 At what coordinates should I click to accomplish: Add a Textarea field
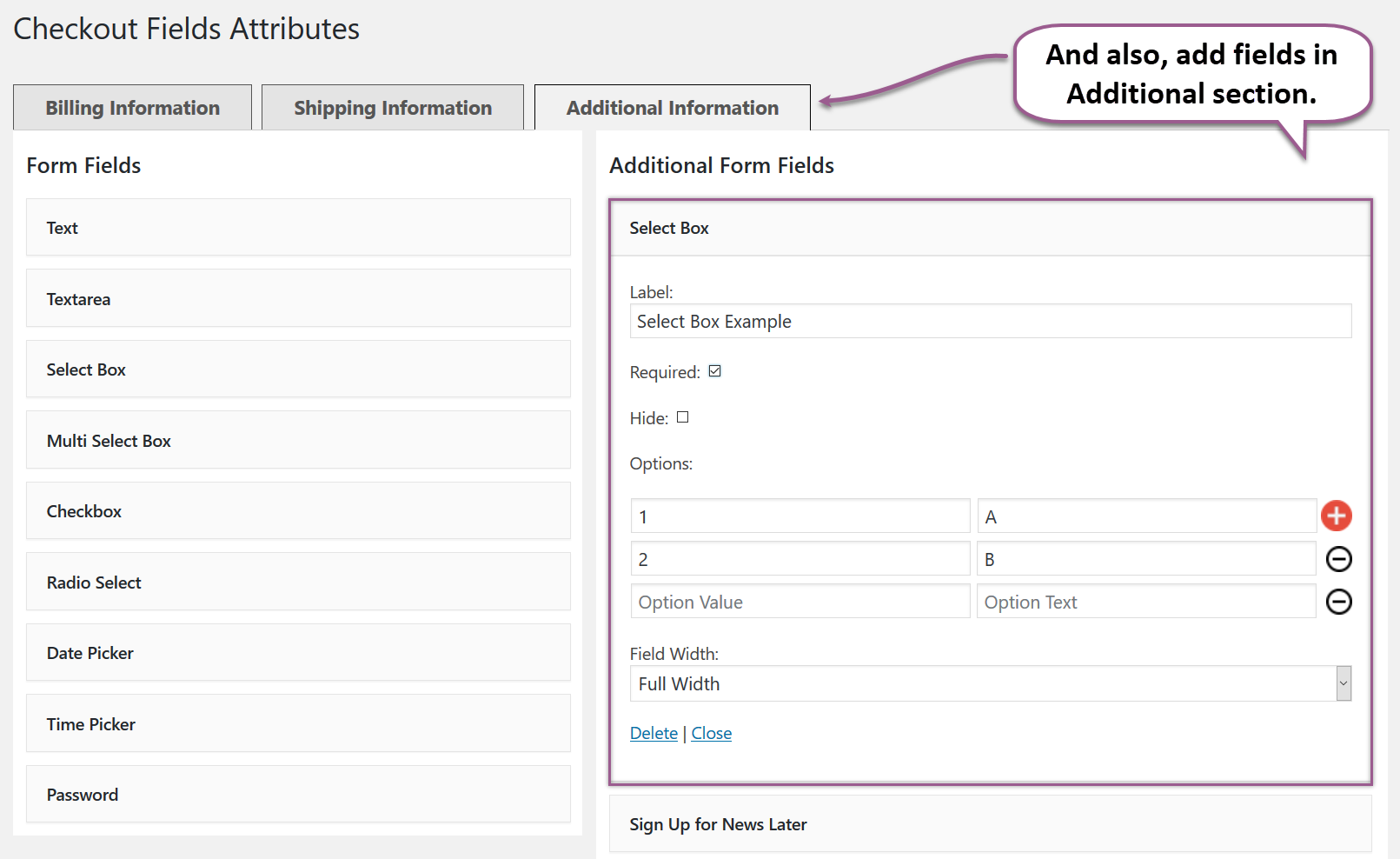(x=298, y=298)
